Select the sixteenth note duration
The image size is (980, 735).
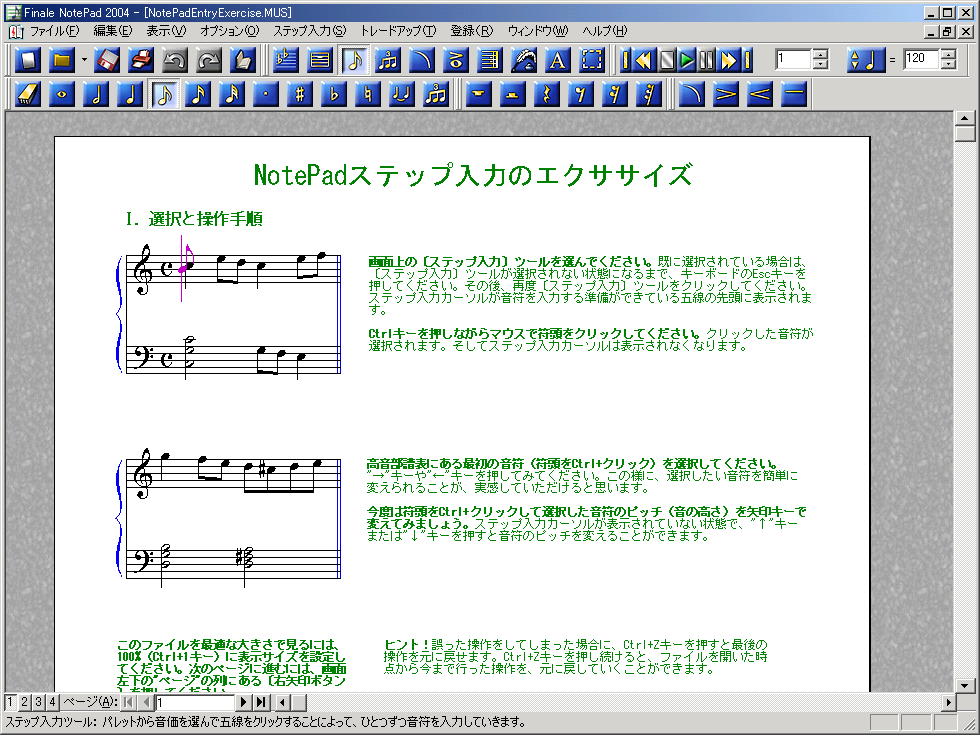click(x=198, y=94)
